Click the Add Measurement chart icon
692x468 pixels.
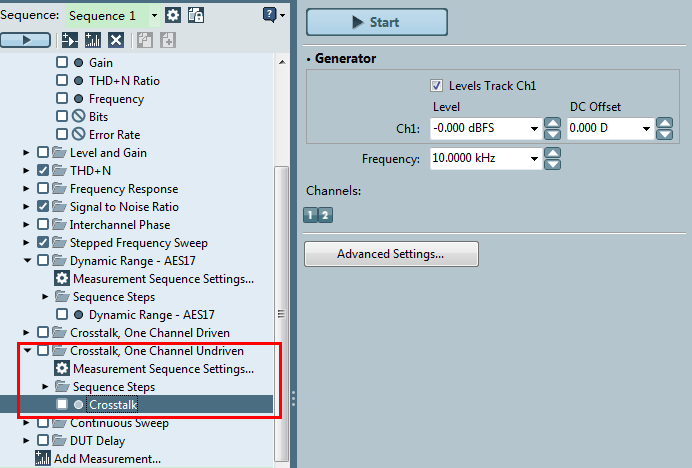click(x=42, y=458)
